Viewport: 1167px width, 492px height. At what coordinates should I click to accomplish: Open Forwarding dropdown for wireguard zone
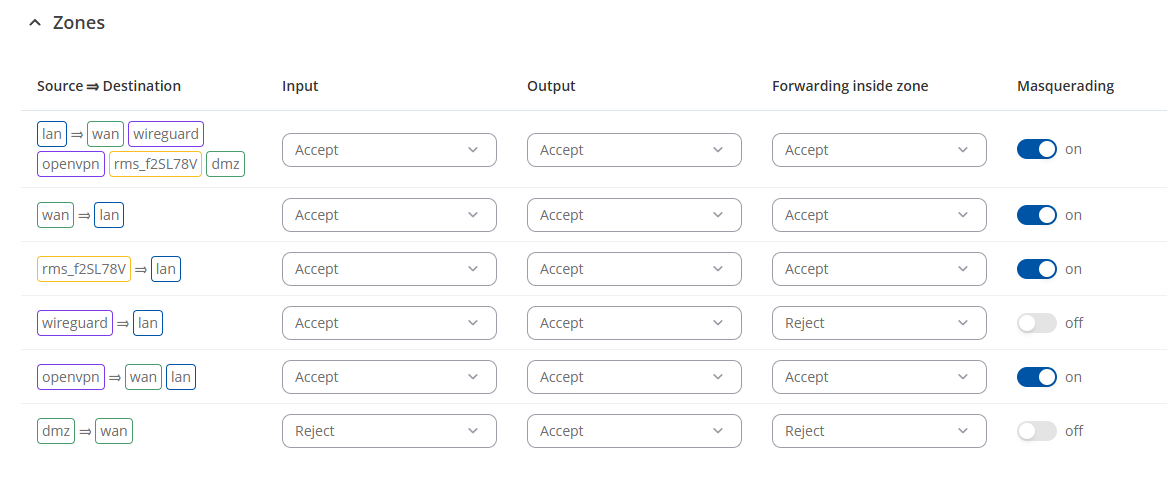(879, 323)
